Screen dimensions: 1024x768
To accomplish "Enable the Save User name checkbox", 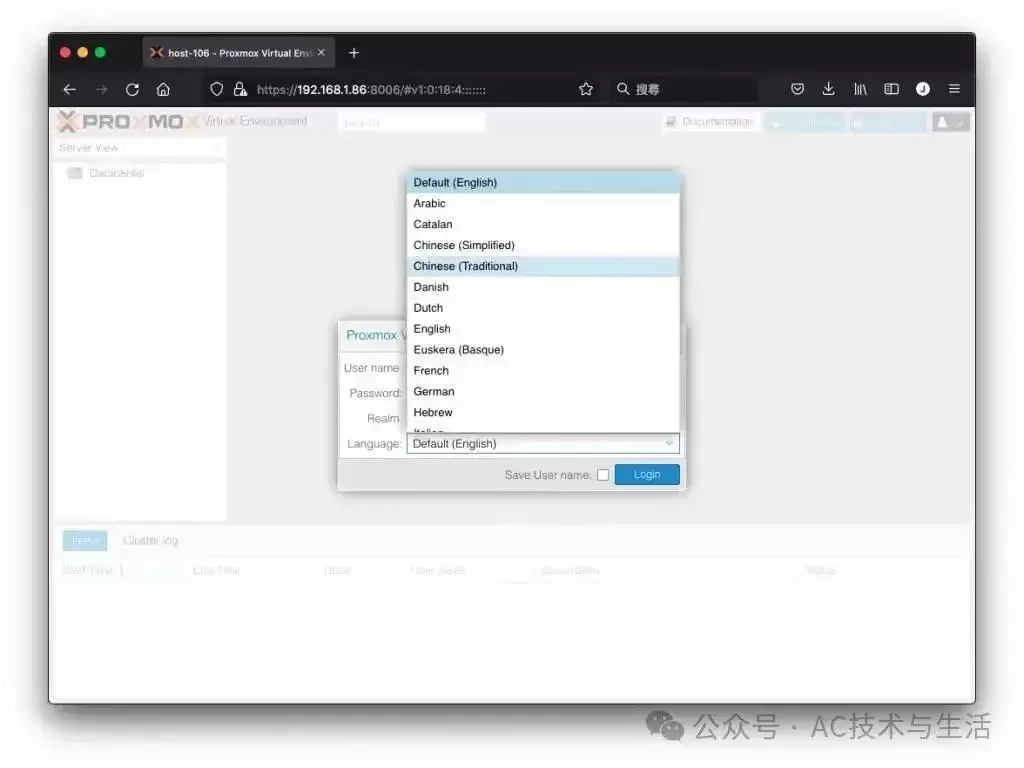I will pyautogui.click(x=603, y=475).
